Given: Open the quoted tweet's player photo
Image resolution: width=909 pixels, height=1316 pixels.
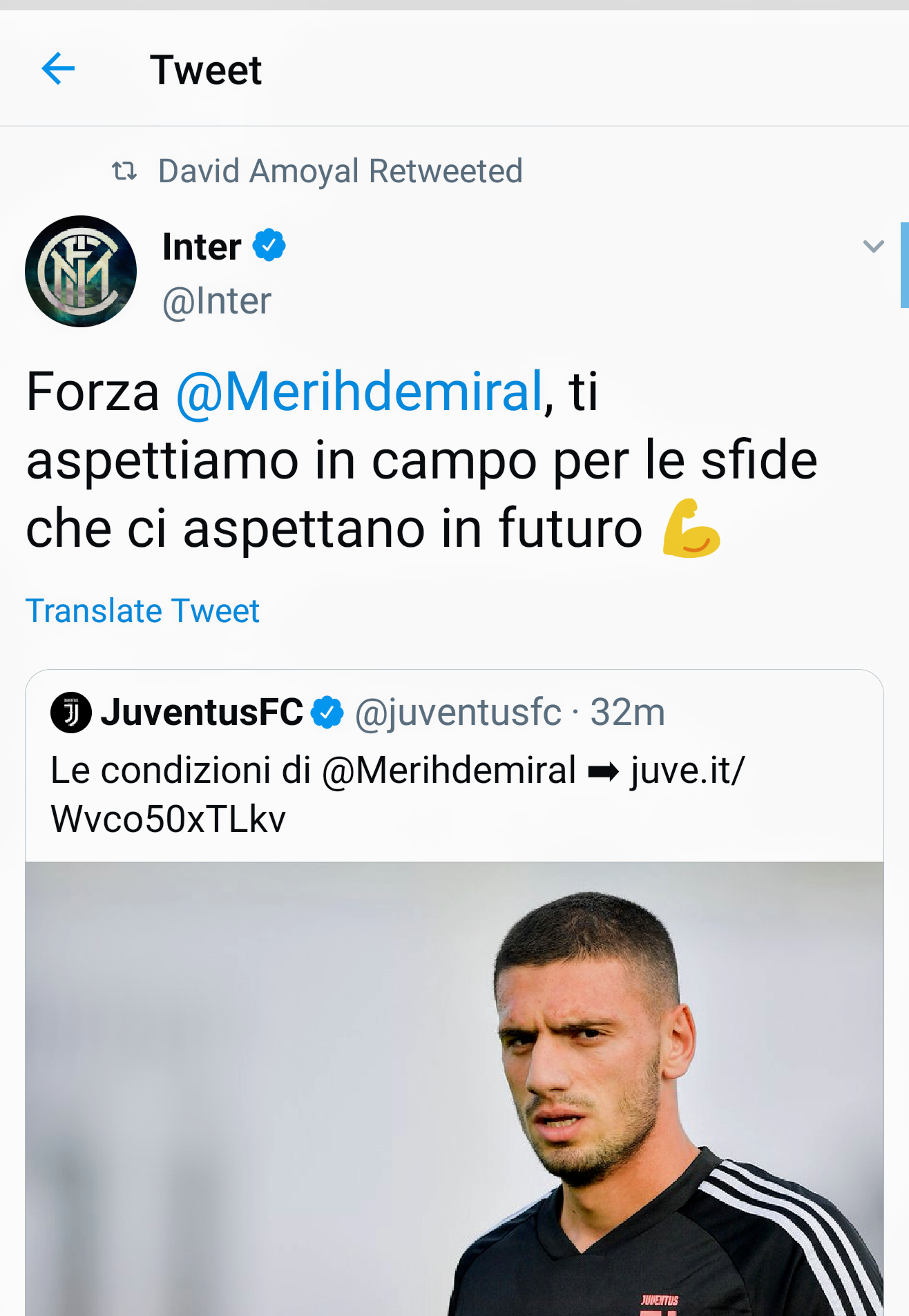Looking at the screenshot, I should [454, 1088].
